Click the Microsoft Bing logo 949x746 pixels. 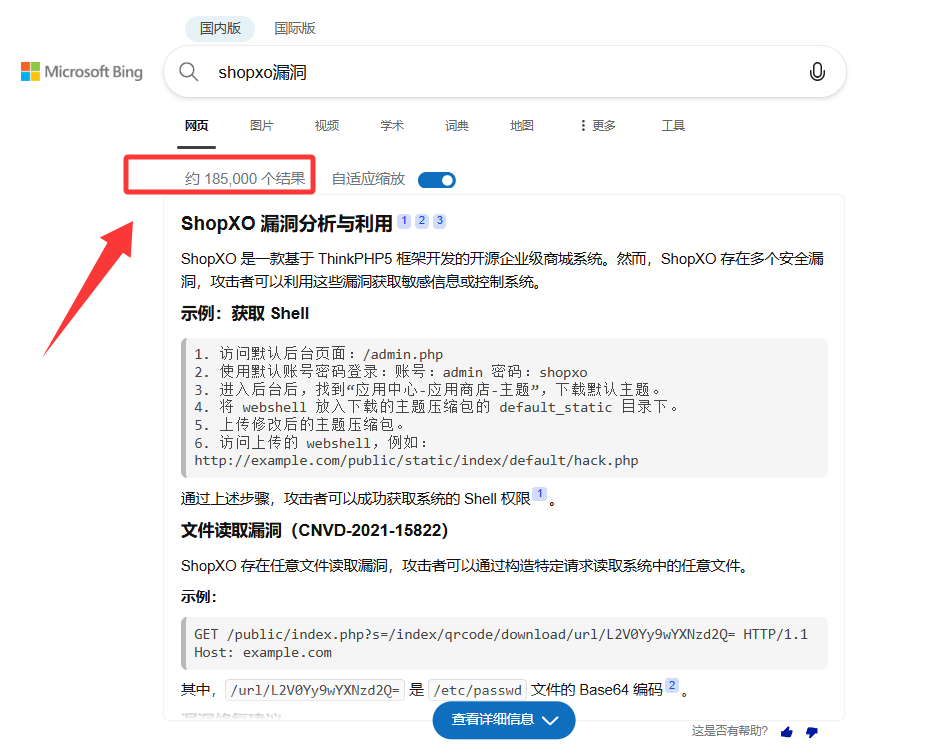click(x=82, y=71)
